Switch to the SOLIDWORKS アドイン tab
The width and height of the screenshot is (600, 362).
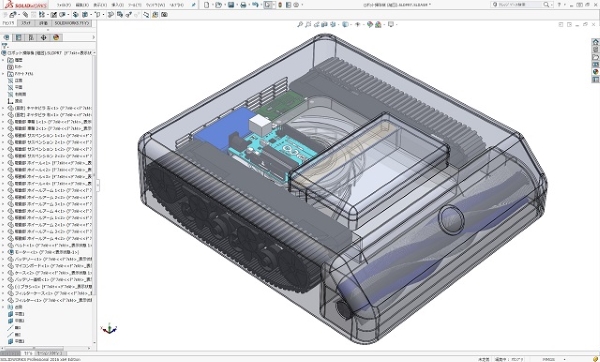tap(71, 23)
